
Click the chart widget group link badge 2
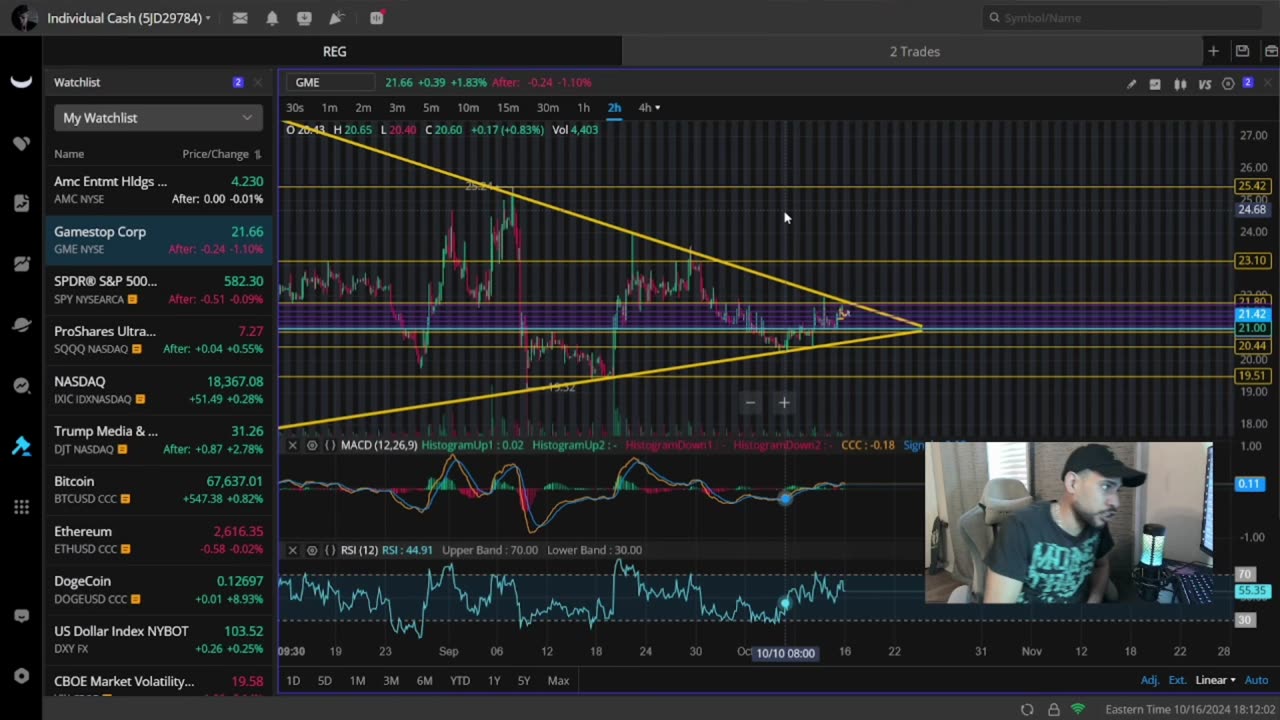(1247, 83)
